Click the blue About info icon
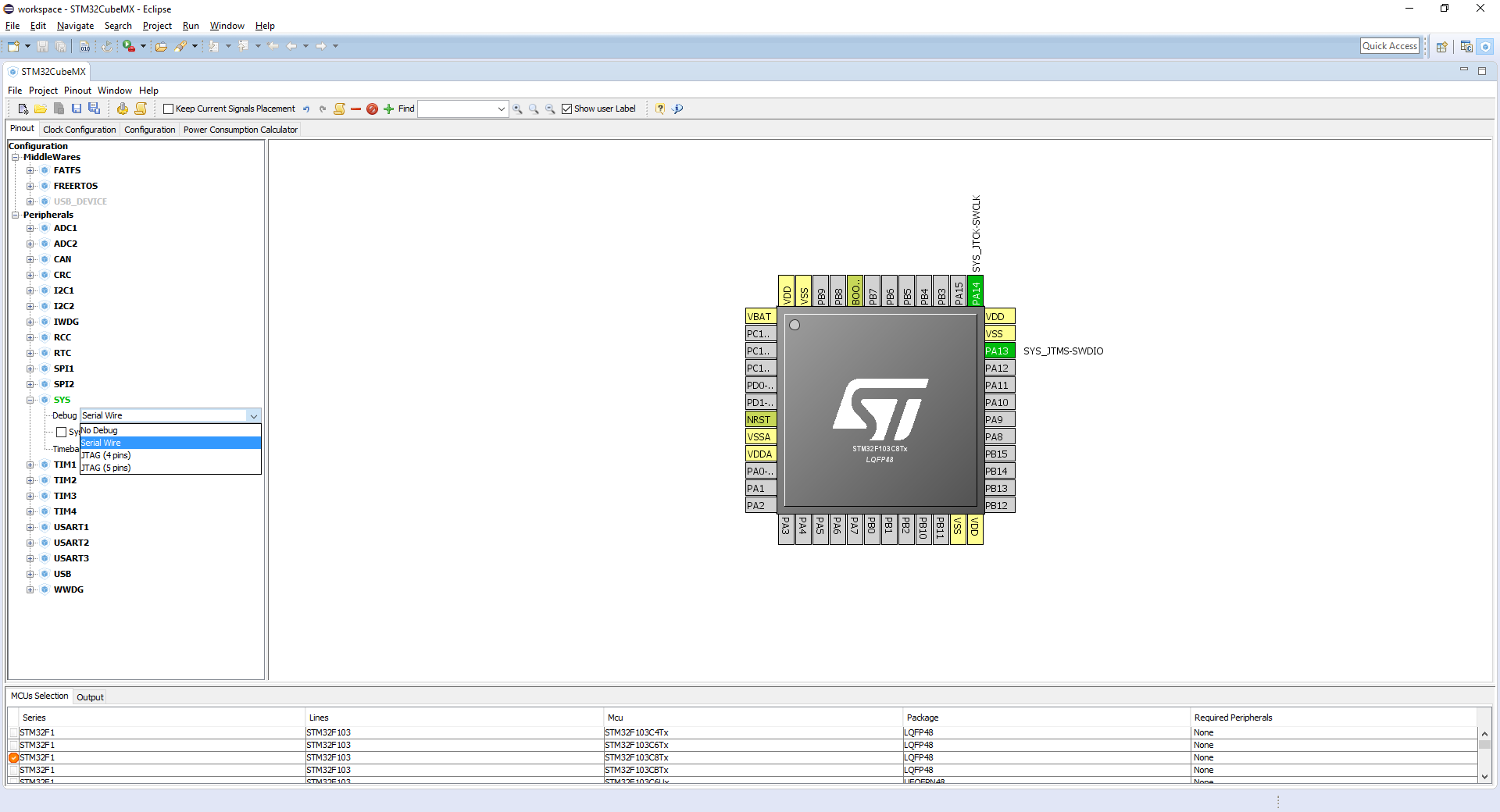 [x=677, y=109]
